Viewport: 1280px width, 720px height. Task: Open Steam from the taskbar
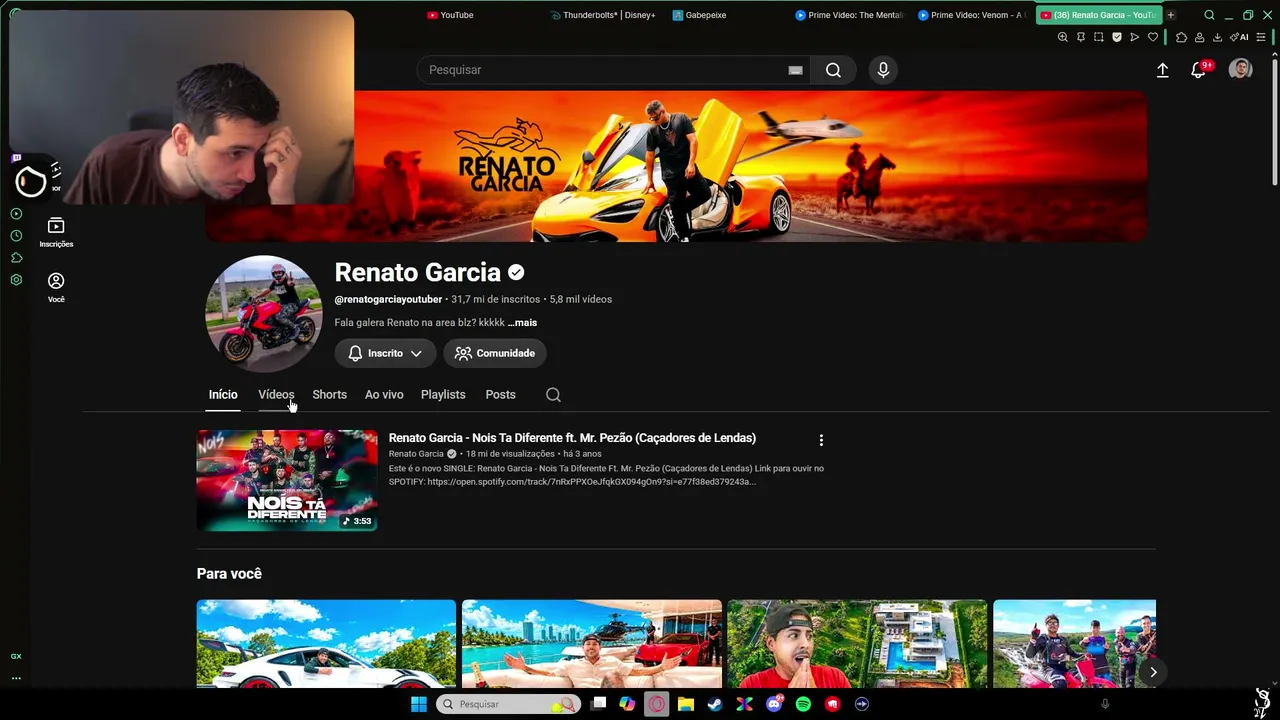(x=714, y=704)
